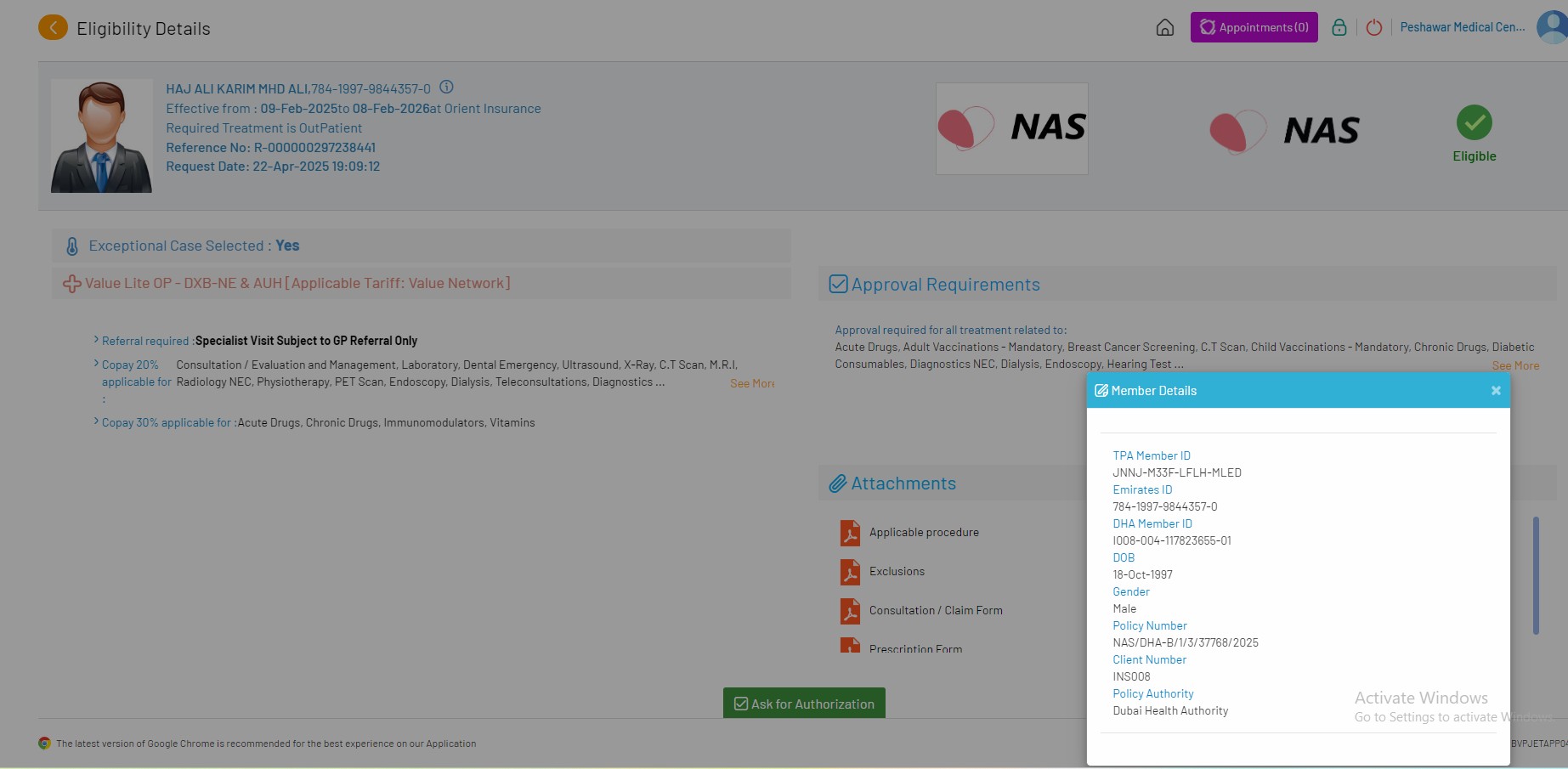
Task: Open the Exclusions PDF icon
Action: [850, 572]
